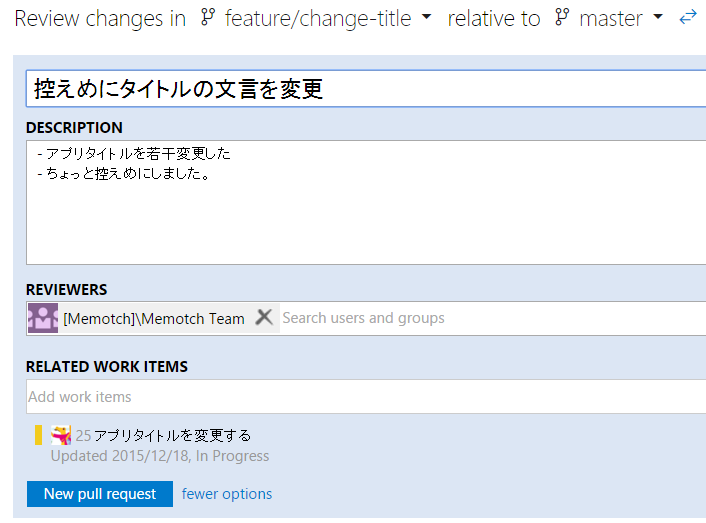The width and height of the screenshot is (706, 523).
Task: Click the Add work items field
Action: coord(365,397)
